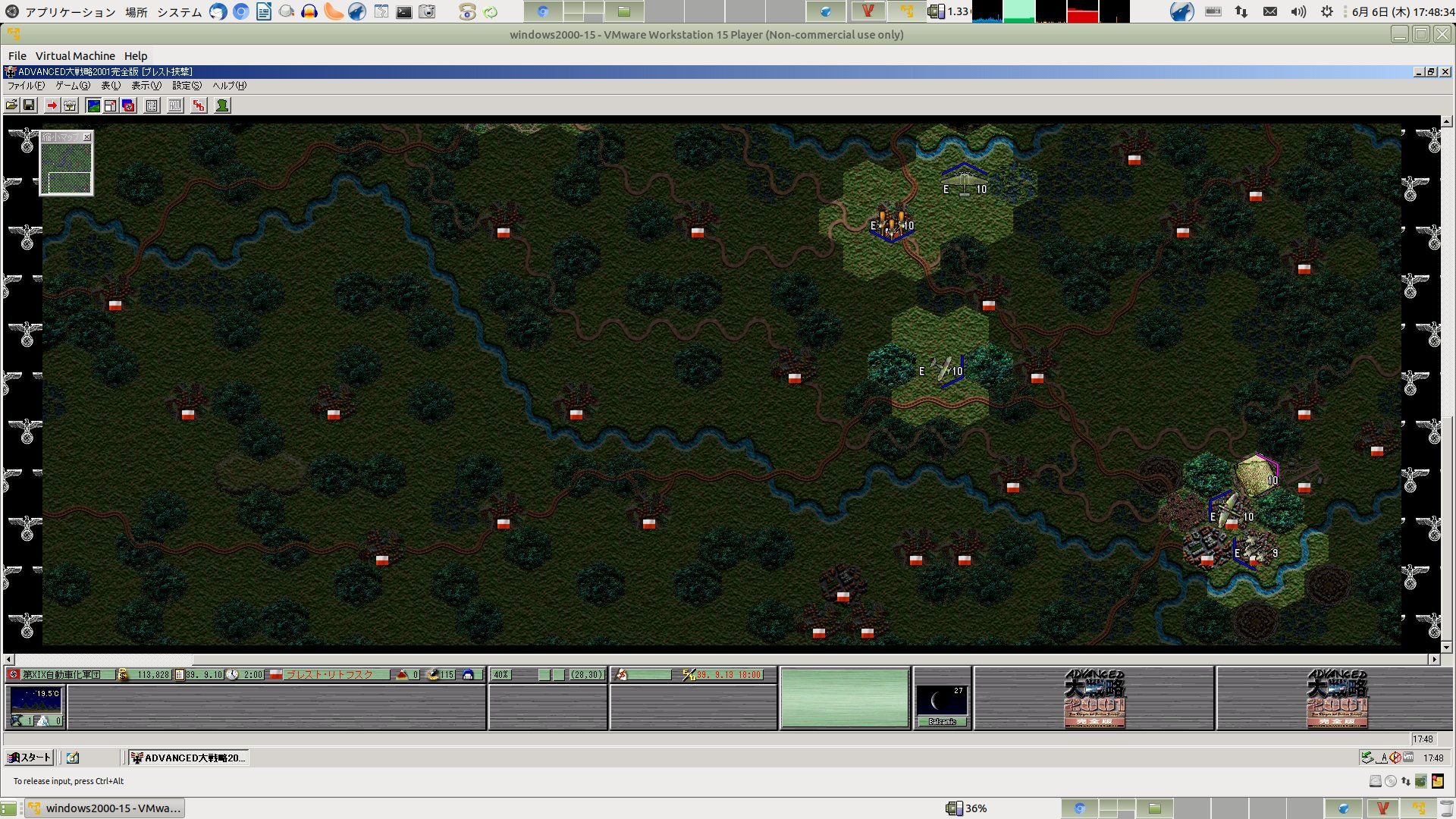This screenshot has width=1456, height=819.
Task: Select the enemy aircraft unit in map center
Action: pos(943,370)
